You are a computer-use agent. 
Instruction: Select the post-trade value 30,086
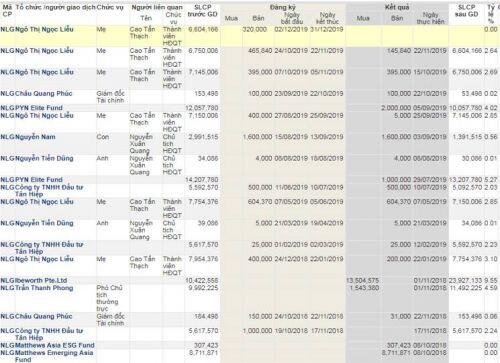click(472, 158)
